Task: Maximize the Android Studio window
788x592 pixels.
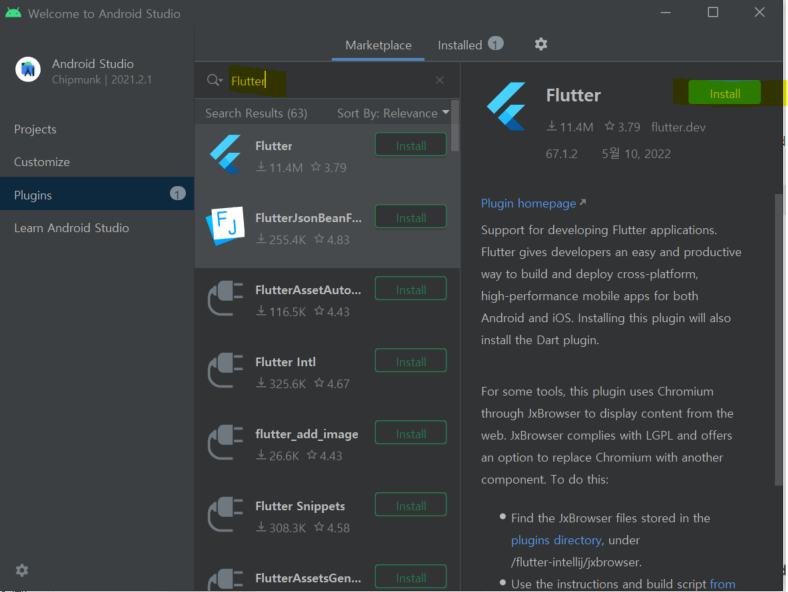Action: [x=713, y=12]
